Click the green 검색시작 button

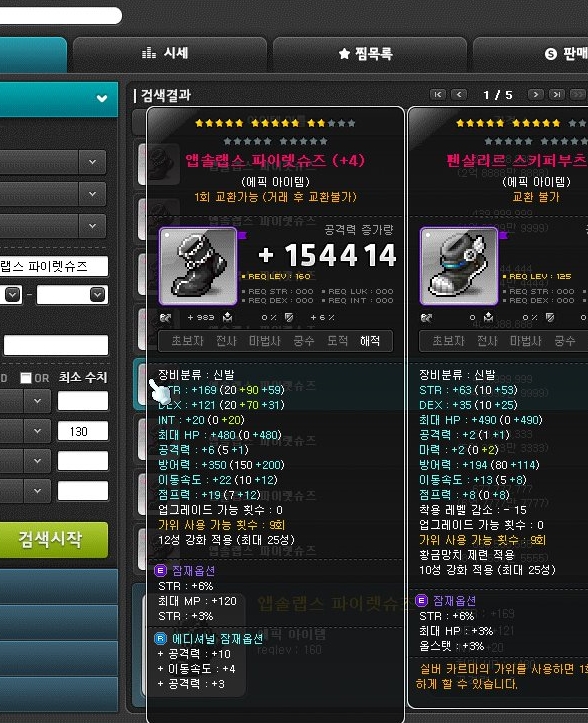tap(53, 539)
